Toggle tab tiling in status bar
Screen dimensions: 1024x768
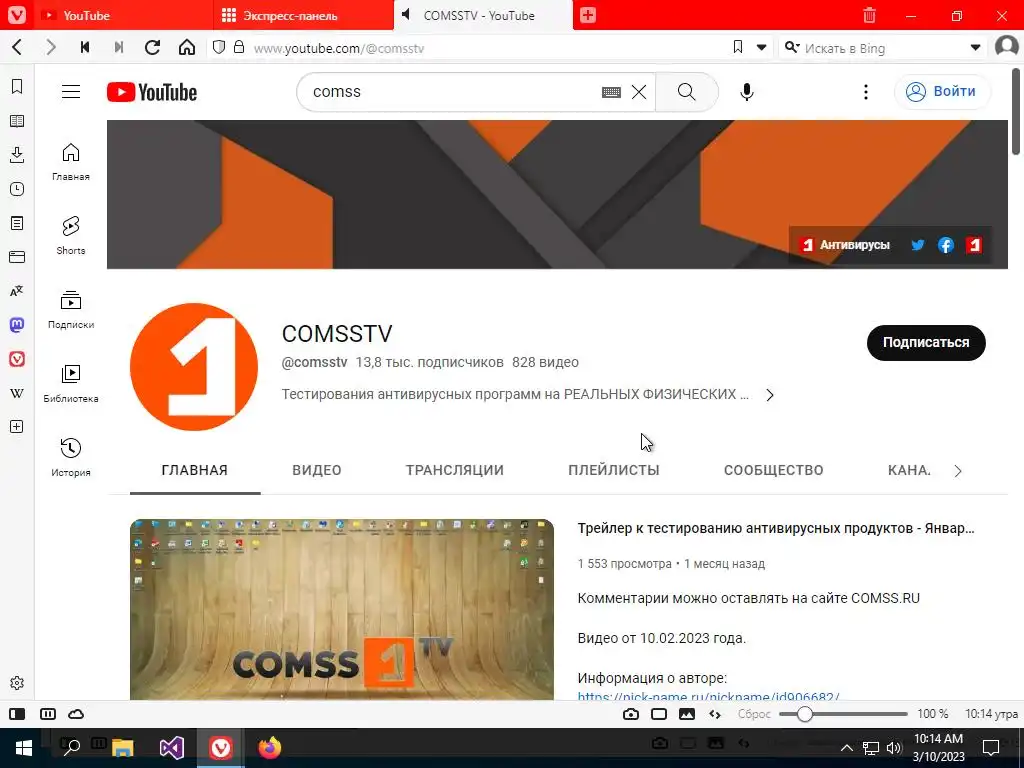[48, 714]
